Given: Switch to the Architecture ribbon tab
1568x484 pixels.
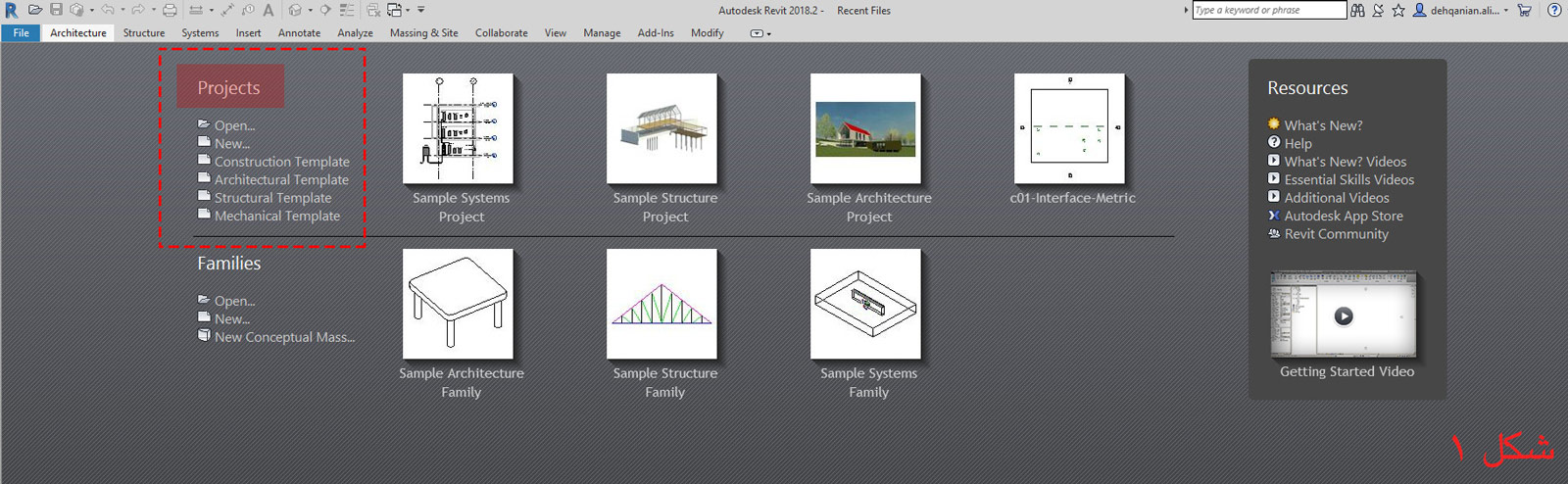Looking at the screenshot, I should [78, 33].
